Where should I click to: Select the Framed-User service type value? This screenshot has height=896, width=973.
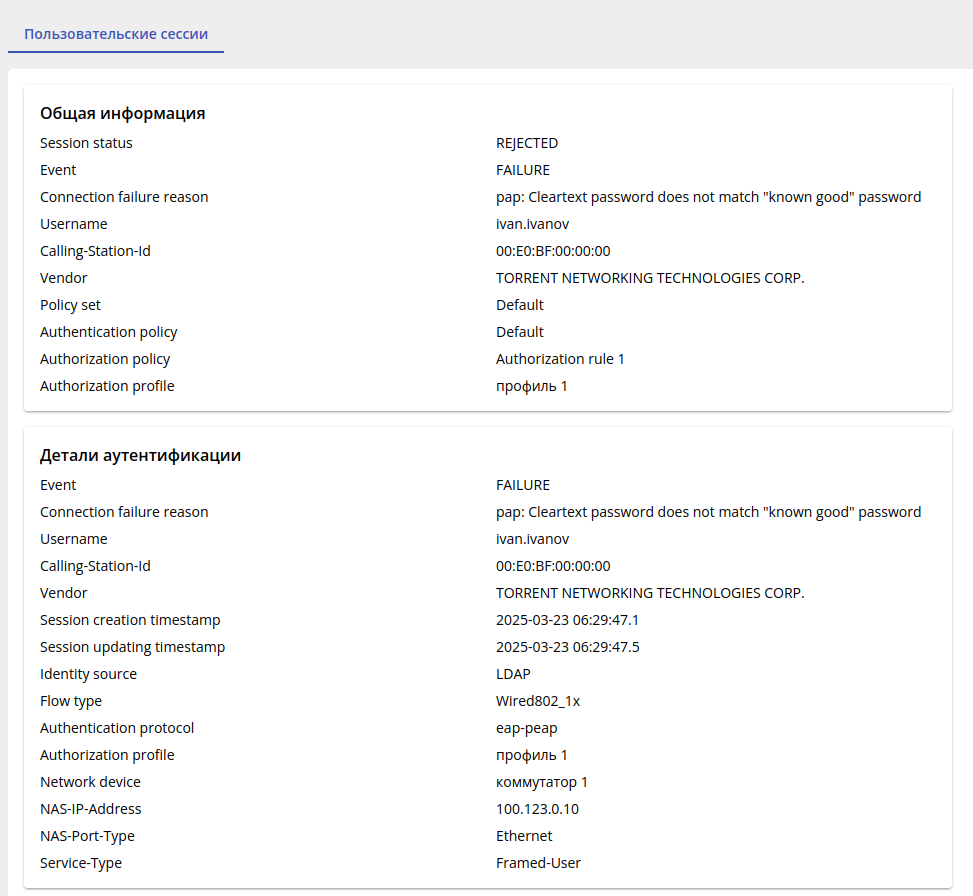tap(538, 863)
